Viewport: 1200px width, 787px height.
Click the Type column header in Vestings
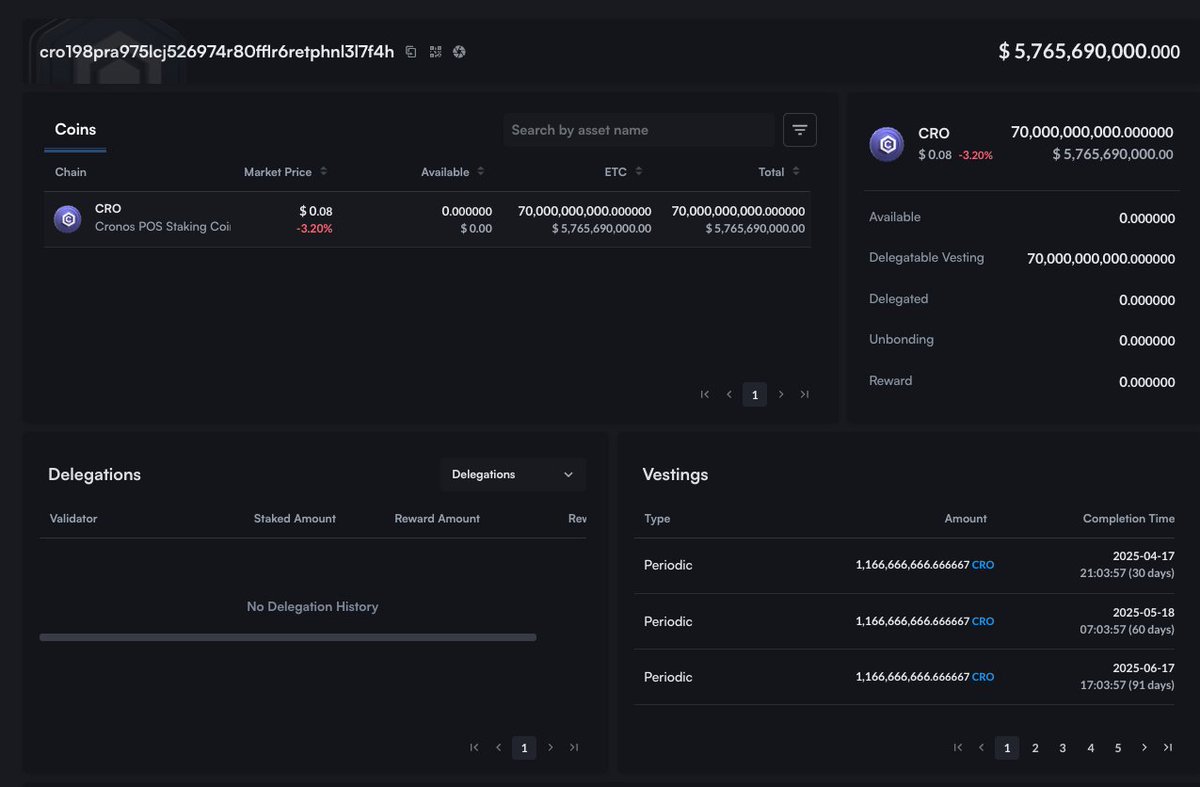point(657,519)
